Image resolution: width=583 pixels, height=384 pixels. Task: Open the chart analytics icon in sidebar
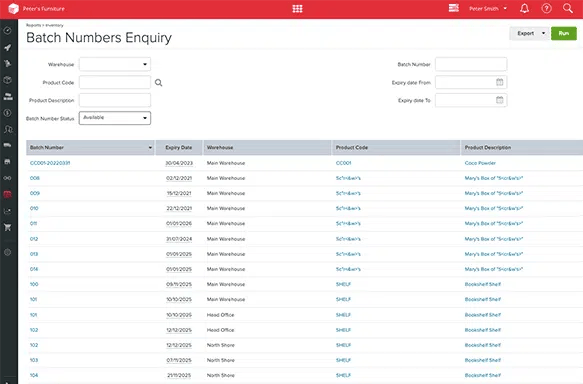[x=7, y=211]
